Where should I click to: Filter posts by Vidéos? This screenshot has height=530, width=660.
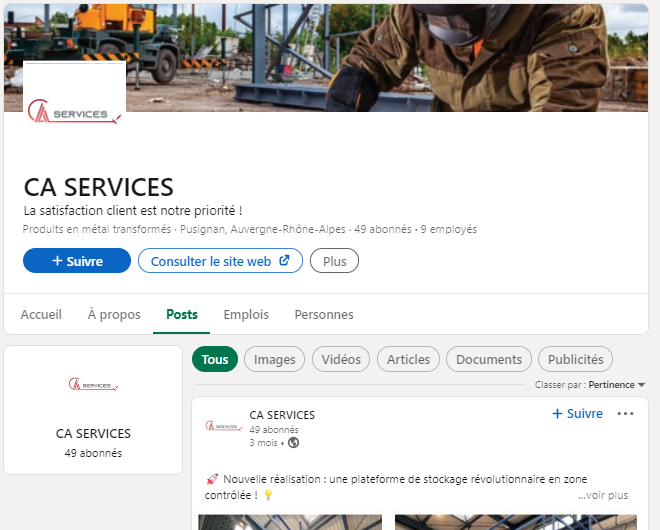[341, 360]
